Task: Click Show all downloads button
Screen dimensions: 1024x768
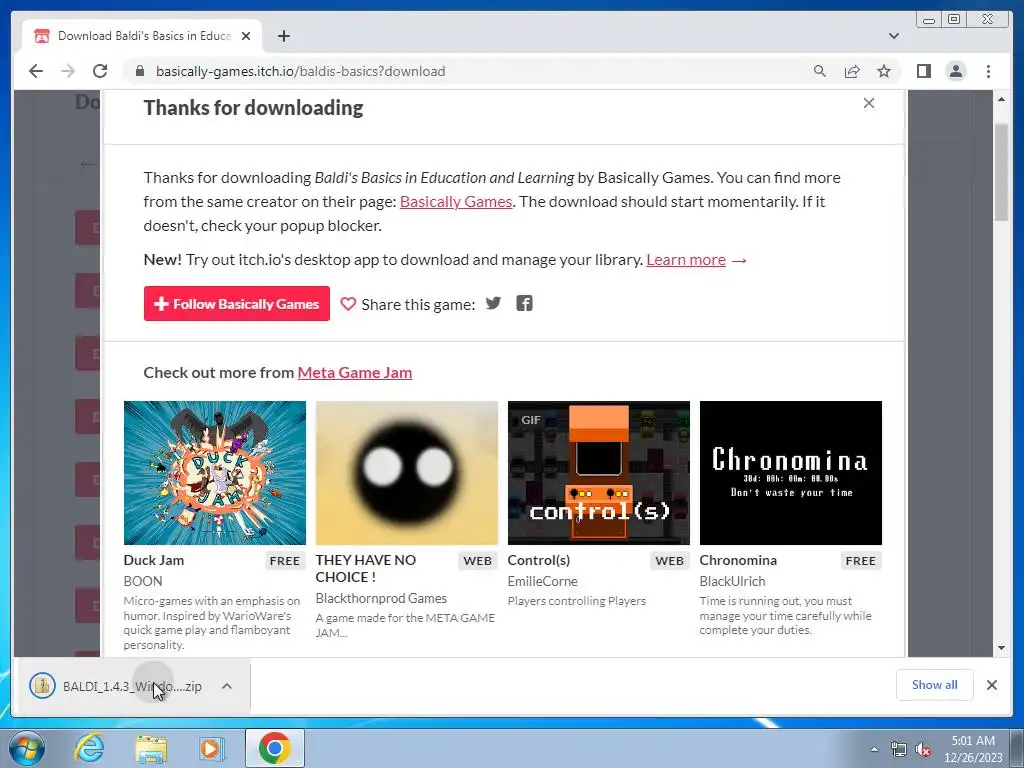Action: pyautogui.click(x=935, y=685)
